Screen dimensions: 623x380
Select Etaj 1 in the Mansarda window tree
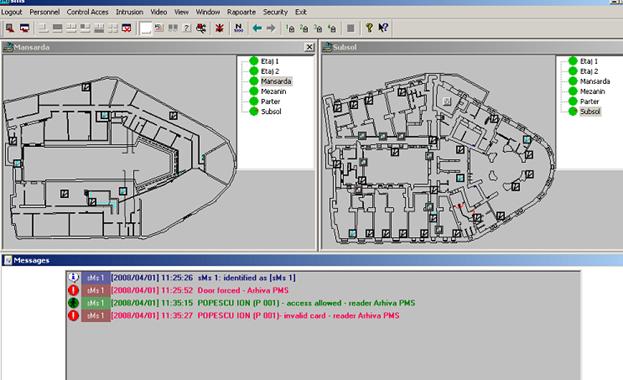point(270,61)
